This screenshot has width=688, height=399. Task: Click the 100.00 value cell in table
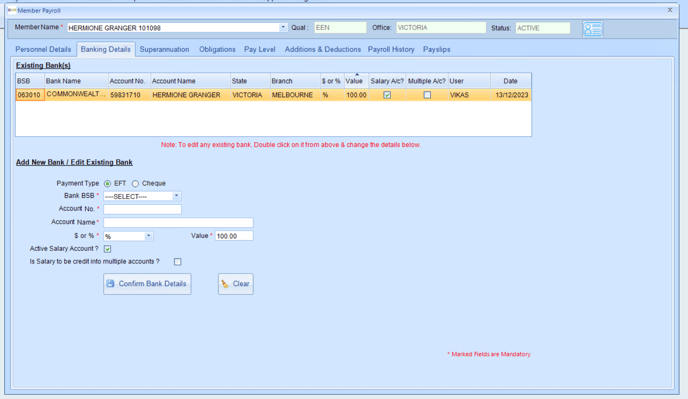click(x=356, y=95)
